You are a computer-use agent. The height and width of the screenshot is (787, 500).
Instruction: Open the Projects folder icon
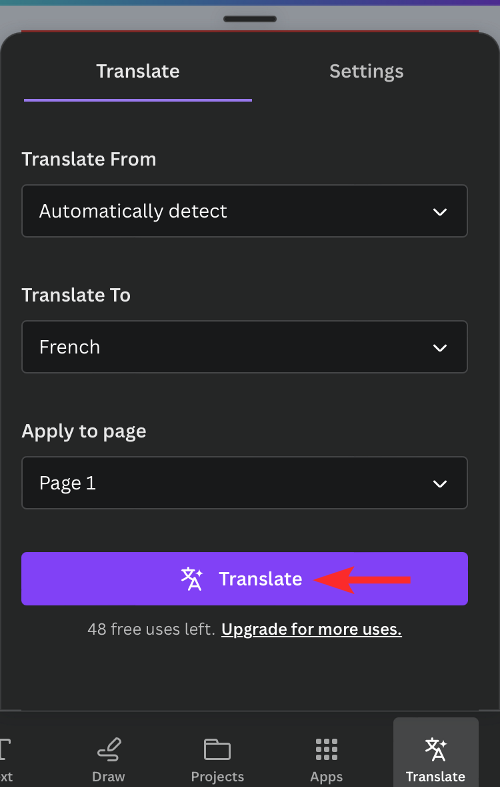click(217, 750)
